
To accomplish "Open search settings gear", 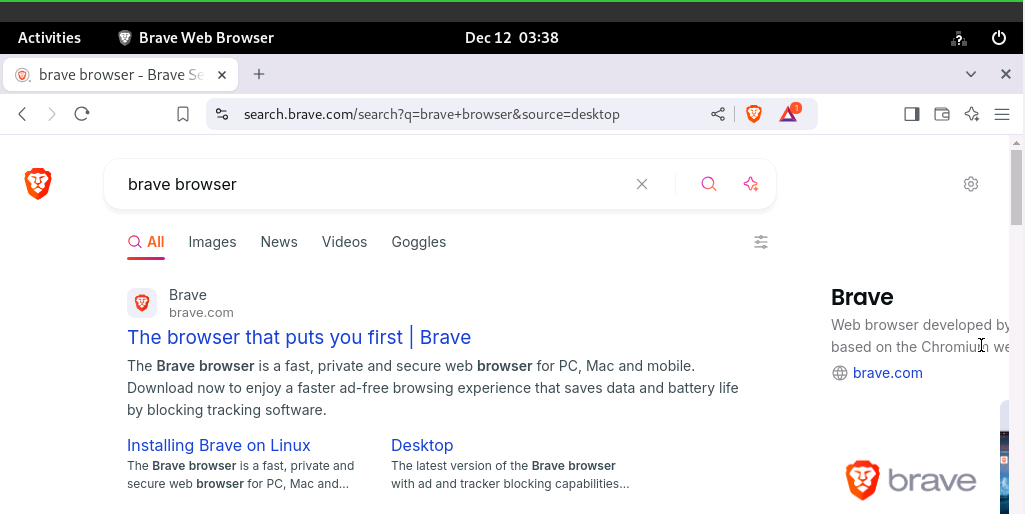I will (x=971, y=184).
